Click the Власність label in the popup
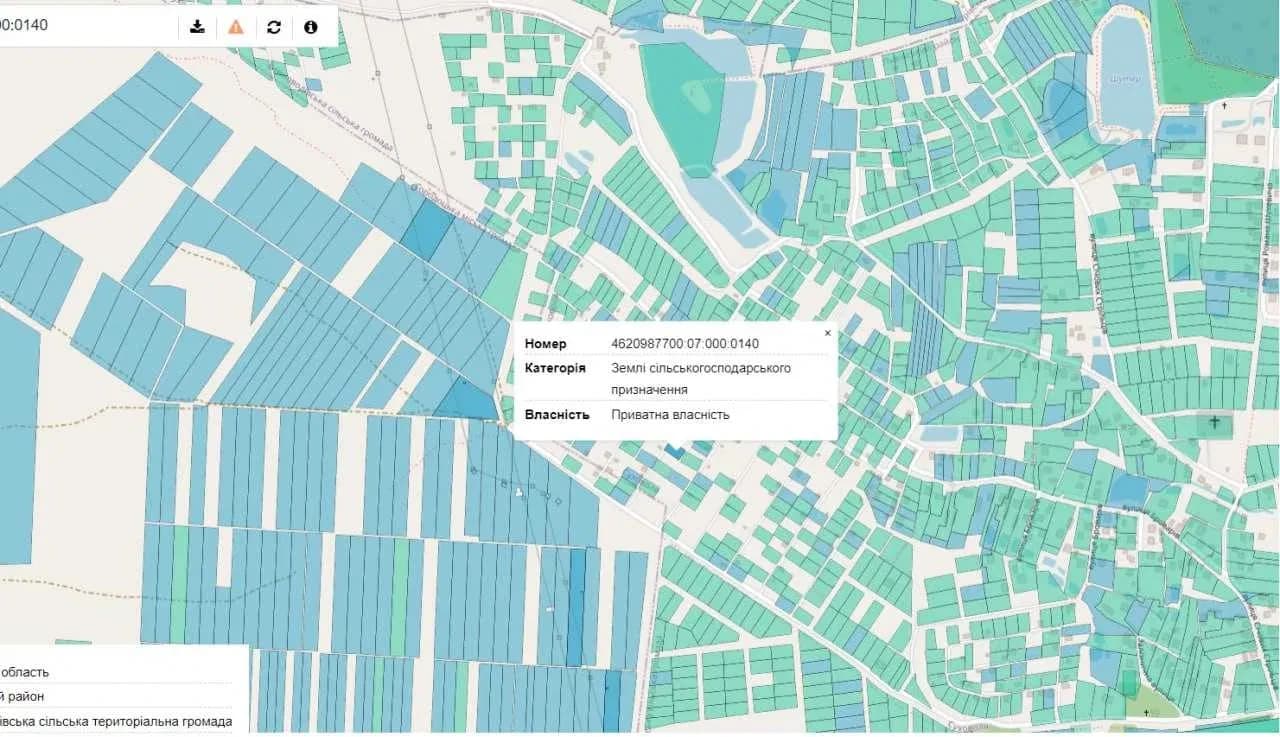This screenshot has width=1280, height=737. [x=557, y=414]
